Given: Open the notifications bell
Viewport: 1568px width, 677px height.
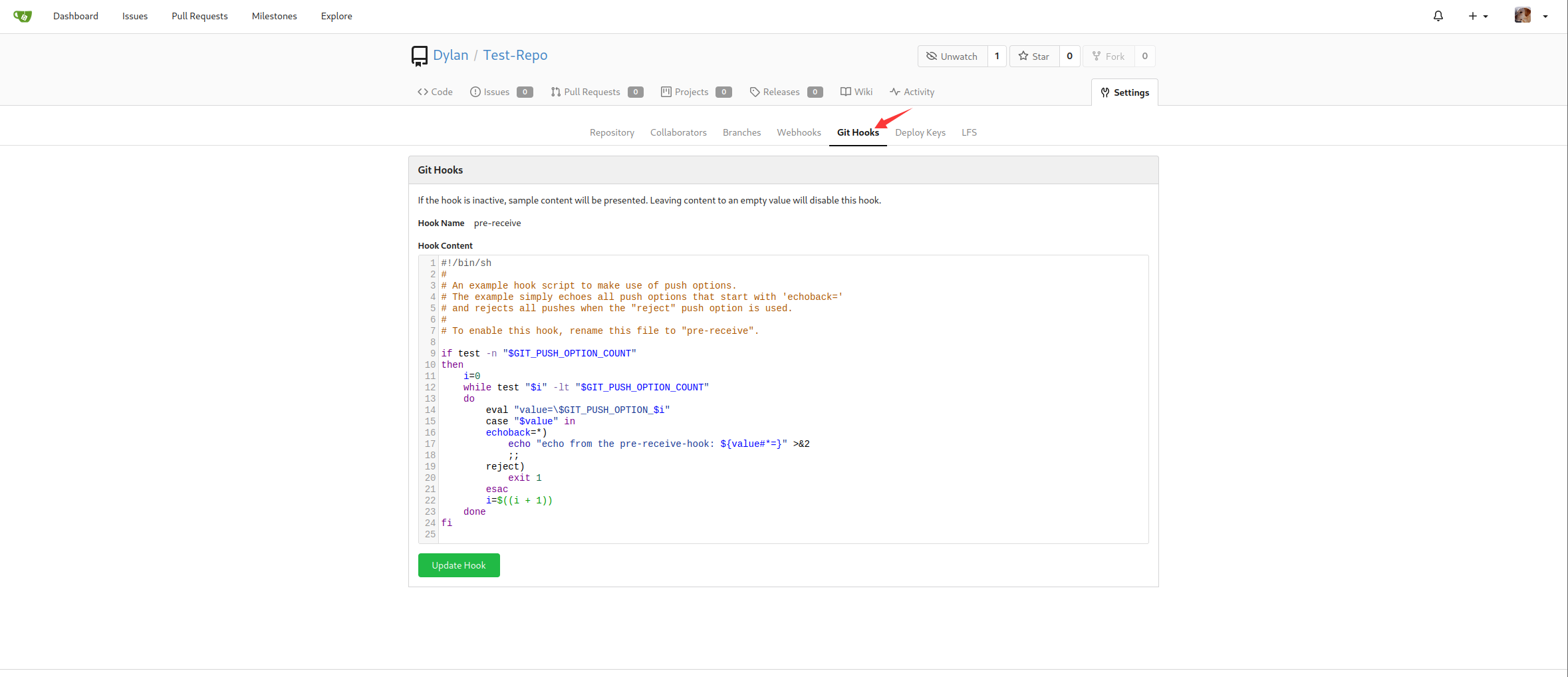Looking at the screenshot, I should [1438, 16].
